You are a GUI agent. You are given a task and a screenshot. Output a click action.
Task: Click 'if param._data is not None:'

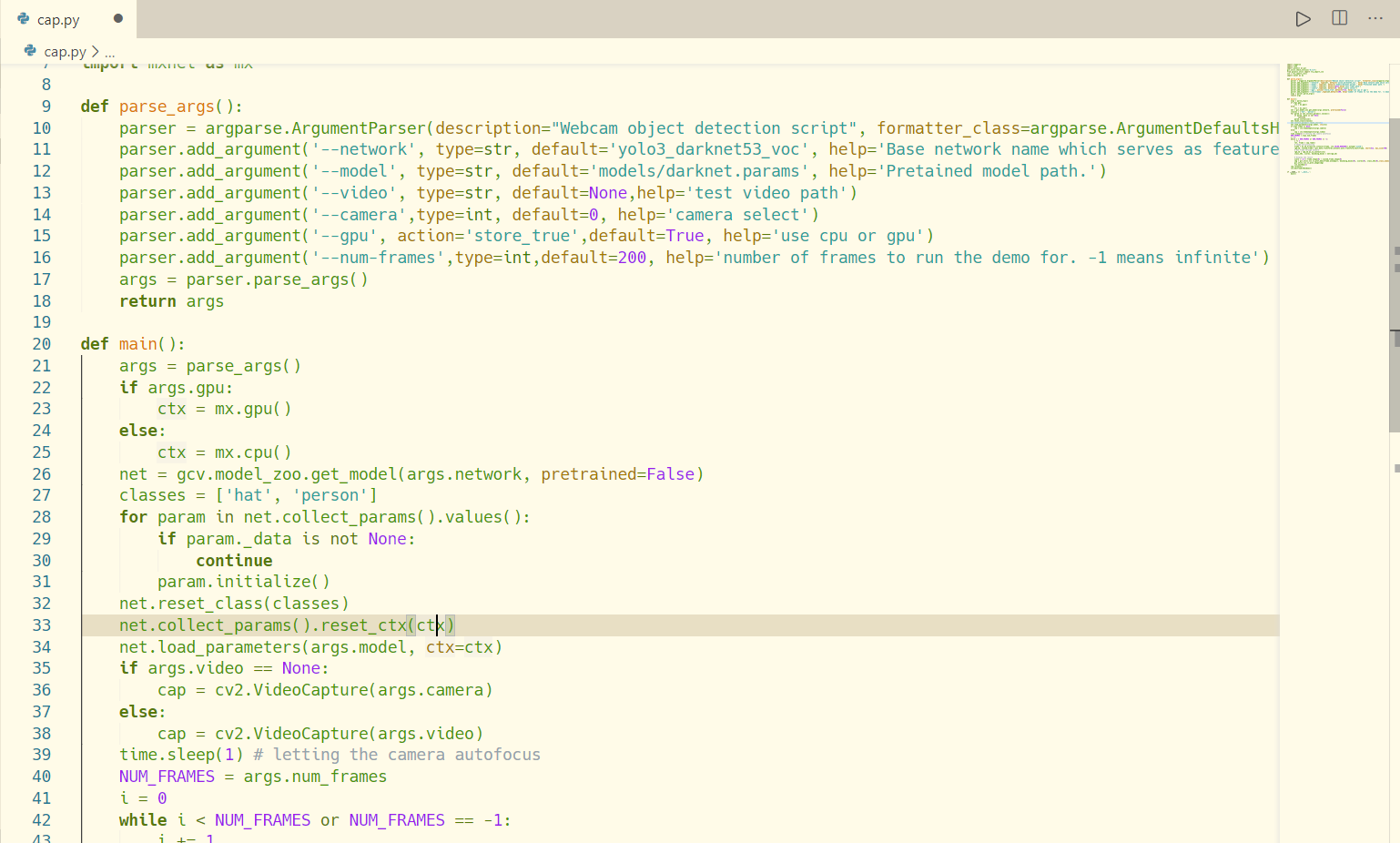coord(287,539)
